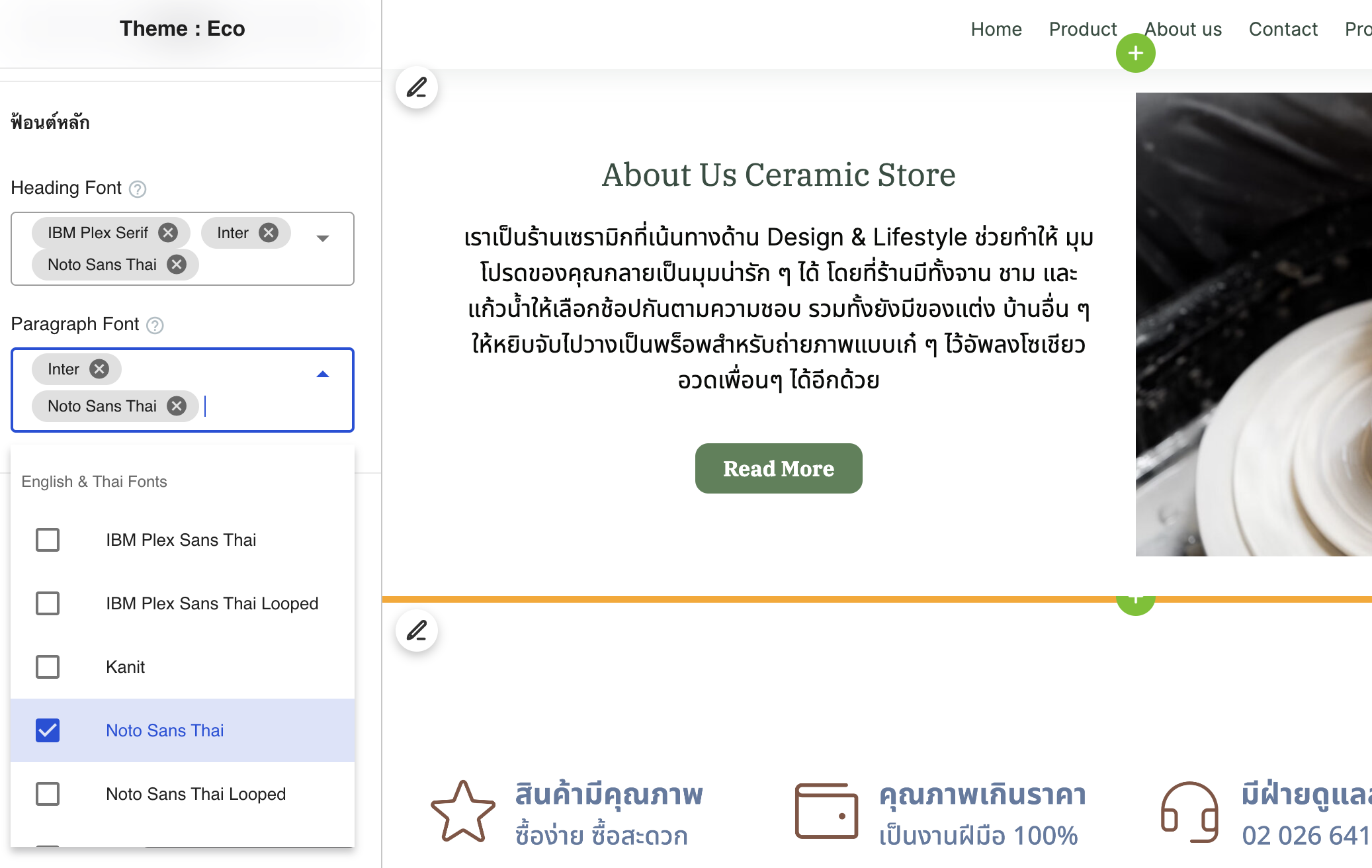The width and height of the screenshot is (1372, 868).
Task: Open the Contact menu item
Action: (1283, 29)
